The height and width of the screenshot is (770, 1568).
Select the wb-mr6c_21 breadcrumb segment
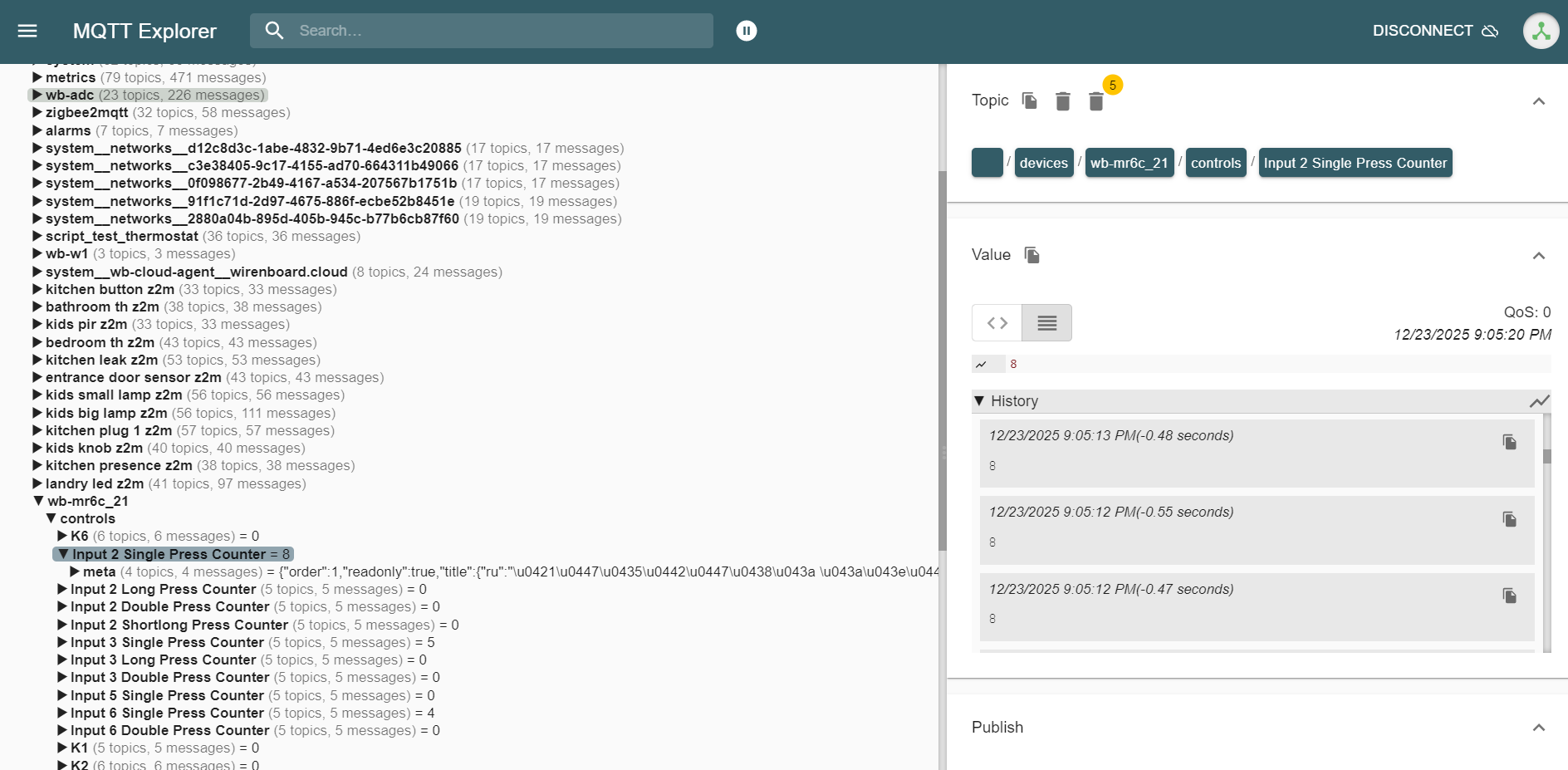pos(1129,163)
